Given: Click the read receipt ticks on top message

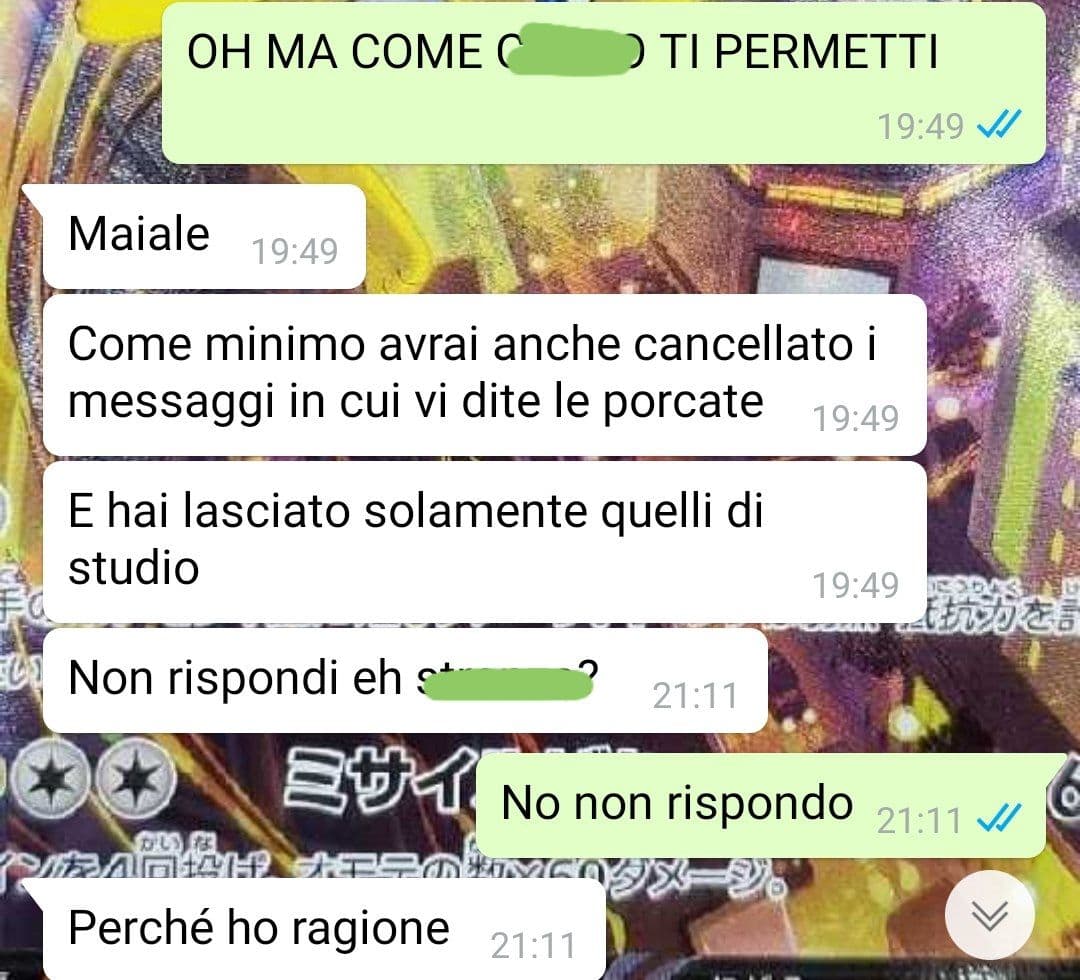Looking at the screenshot, I should pos(1000,124).
